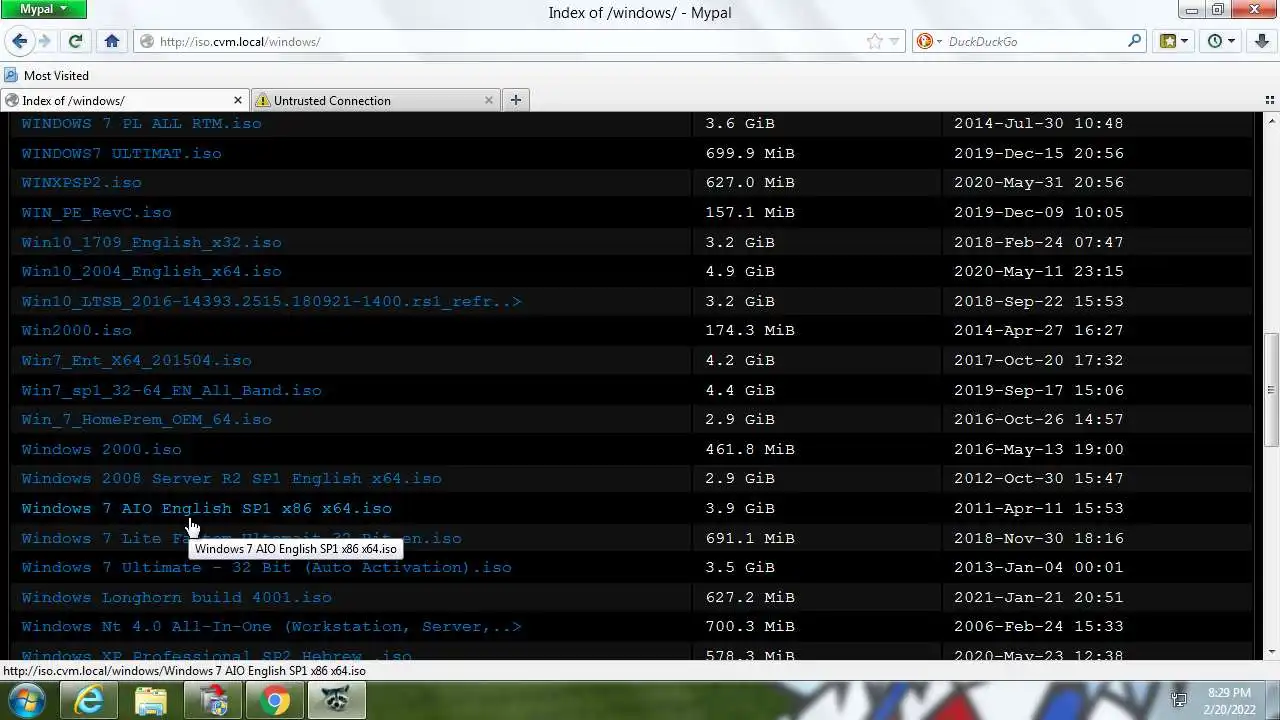Open the URL history dropdown arrow
1280x720 pixels.
894,41
